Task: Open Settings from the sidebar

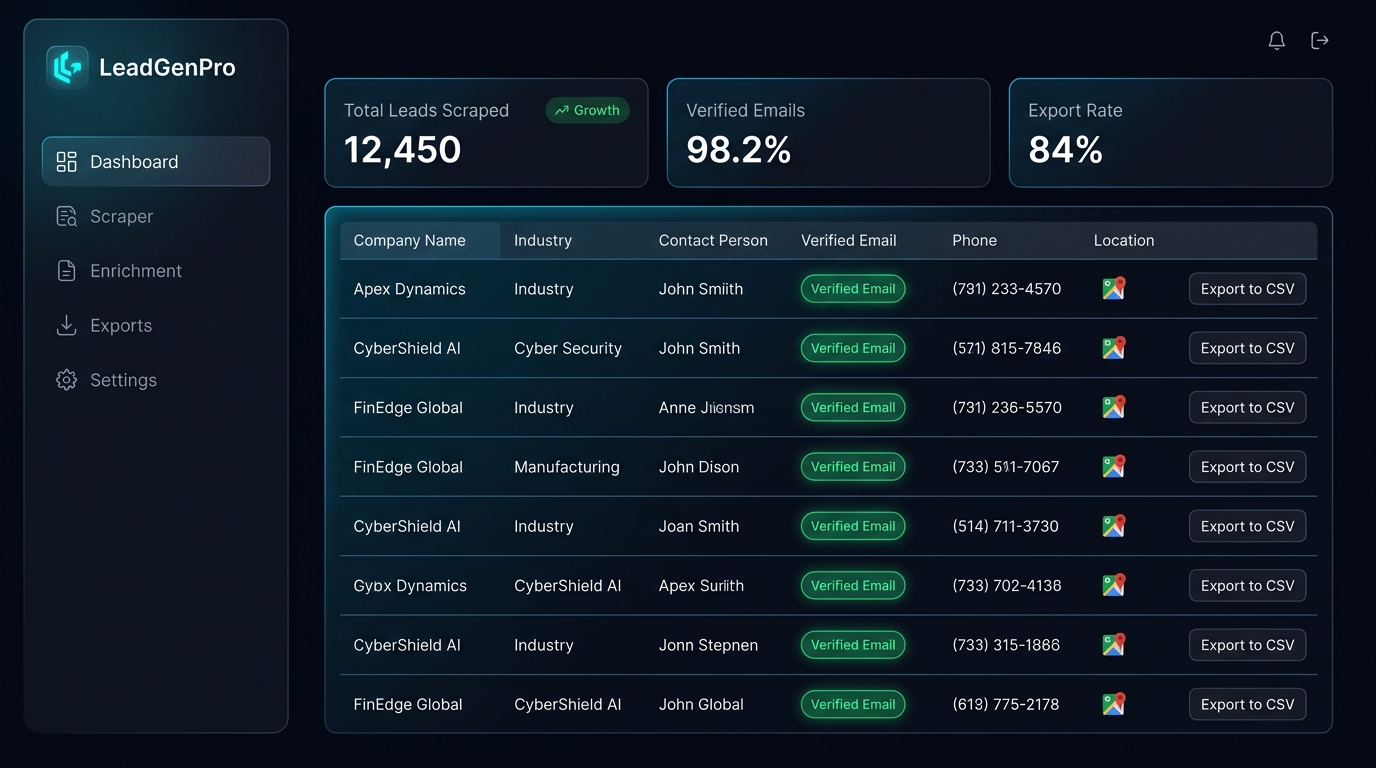Action: pyautogui.click(x=156, y=380)
